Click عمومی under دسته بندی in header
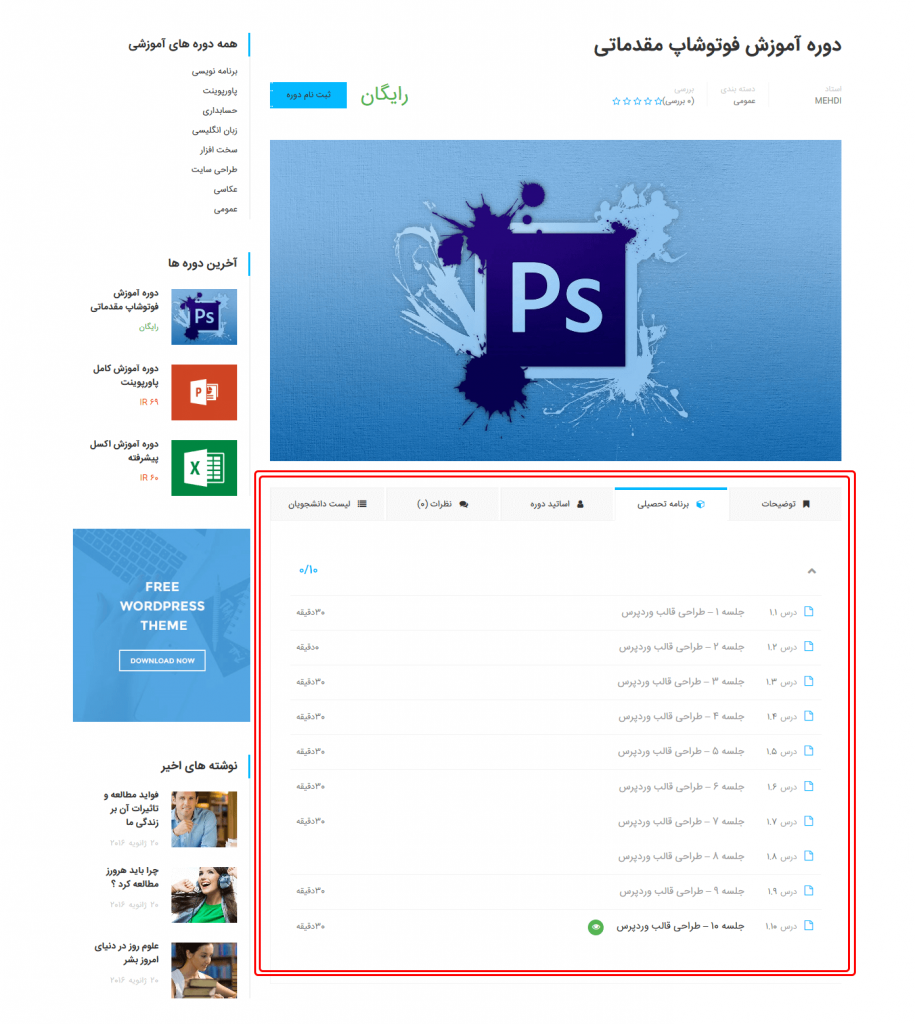The image size is (915, 1024). [744, 101]
